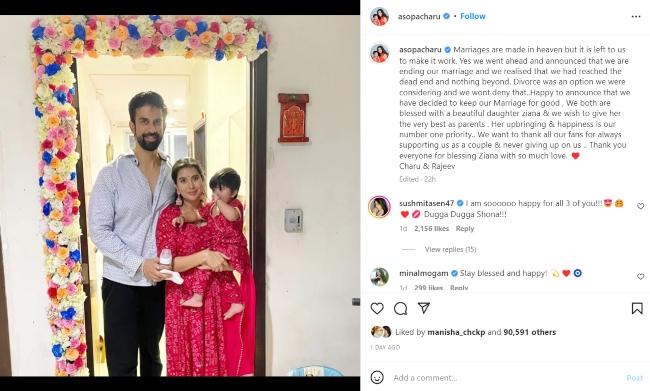Open the family photo image

(x=180, y=196)
